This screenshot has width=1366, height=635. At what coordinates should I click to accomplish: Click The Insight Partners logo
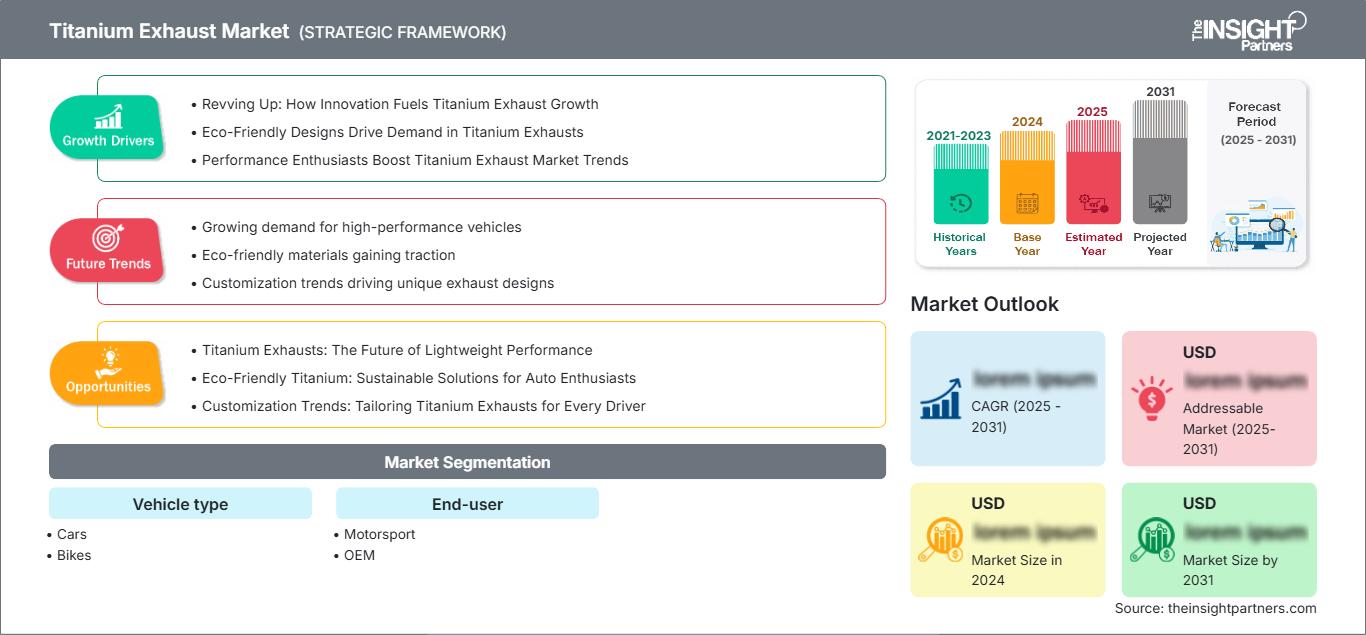coord(1248,30)
